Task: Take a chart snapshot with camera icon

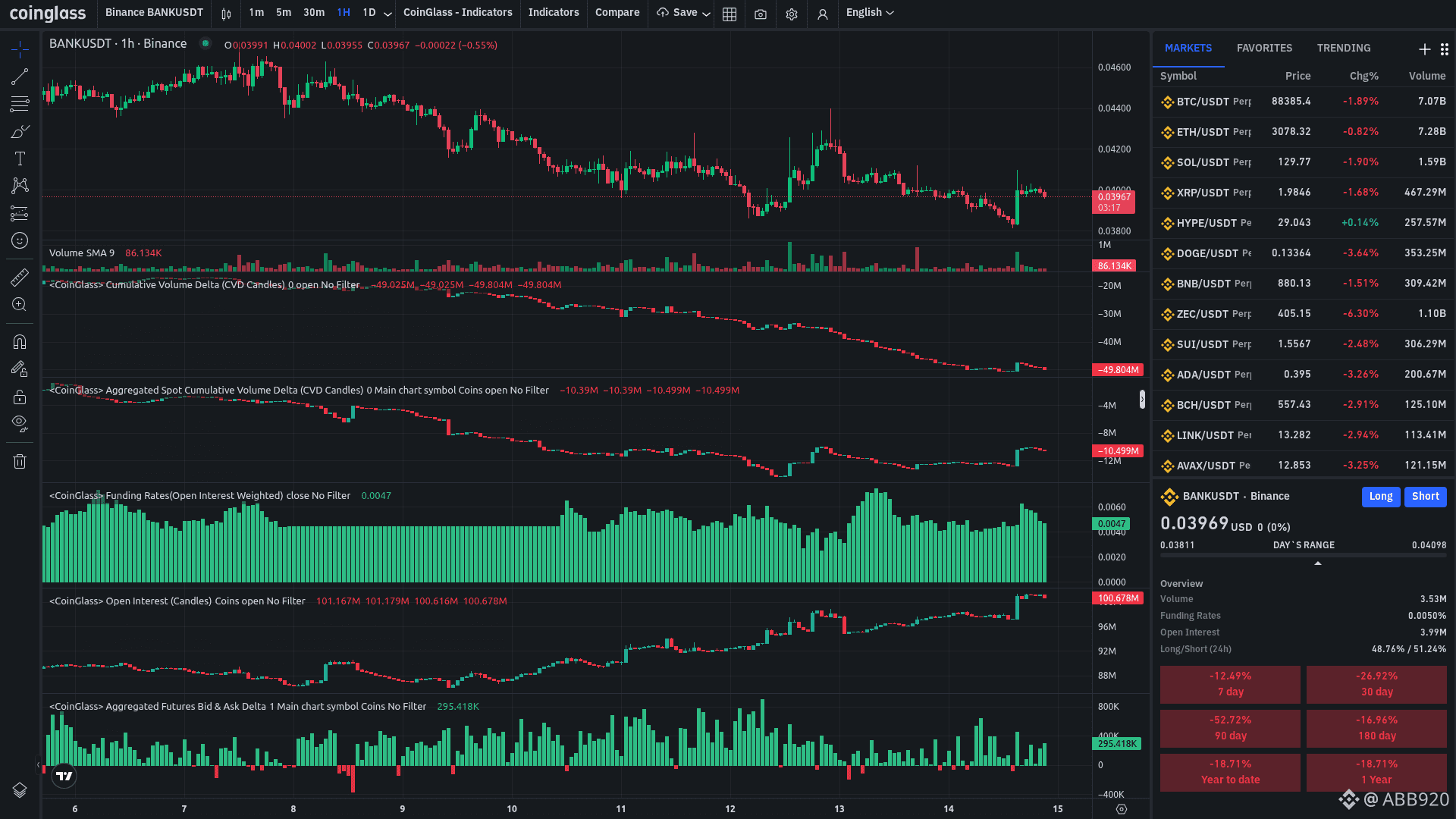Action: [761, 14]
